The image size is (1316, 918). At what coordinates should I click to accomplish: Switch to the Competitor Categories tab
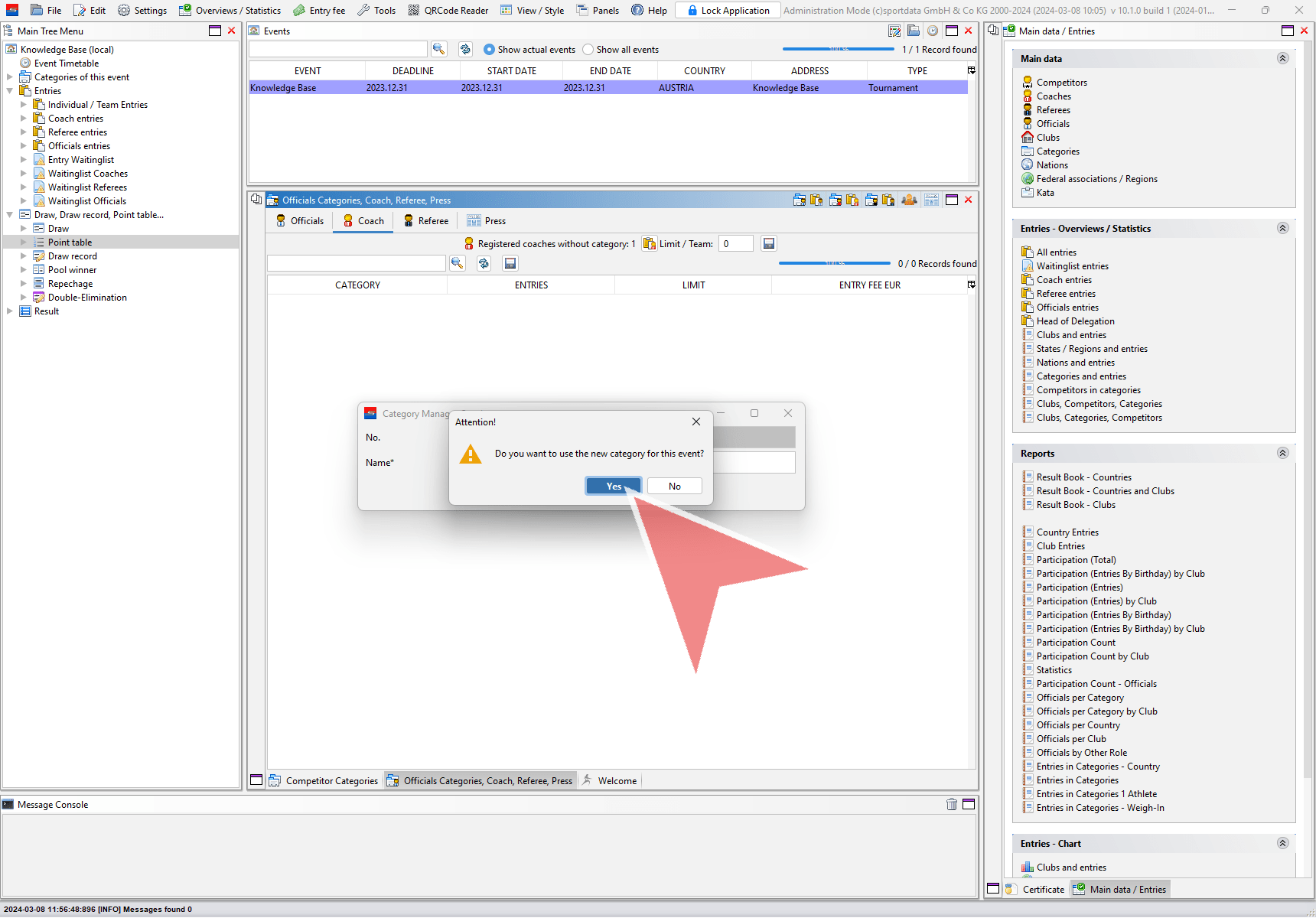click(x=324, y=781)
